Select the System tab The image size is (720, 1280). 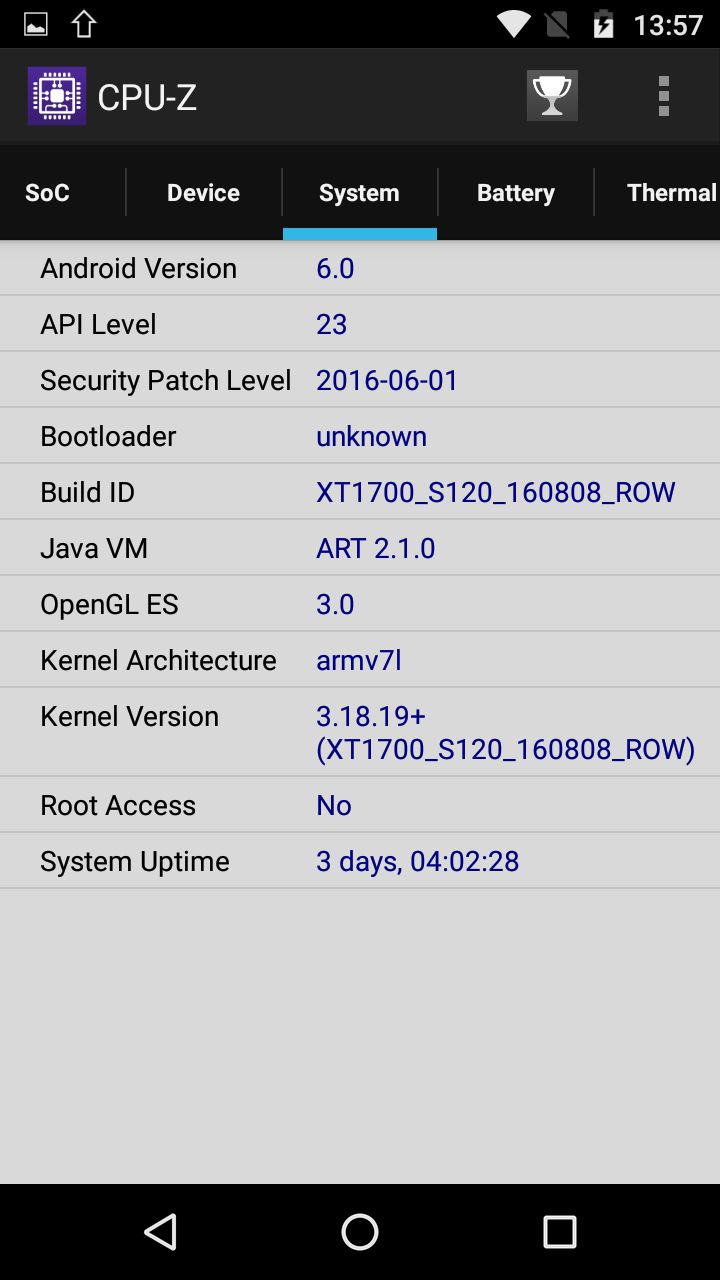click(x=359, y=193)
